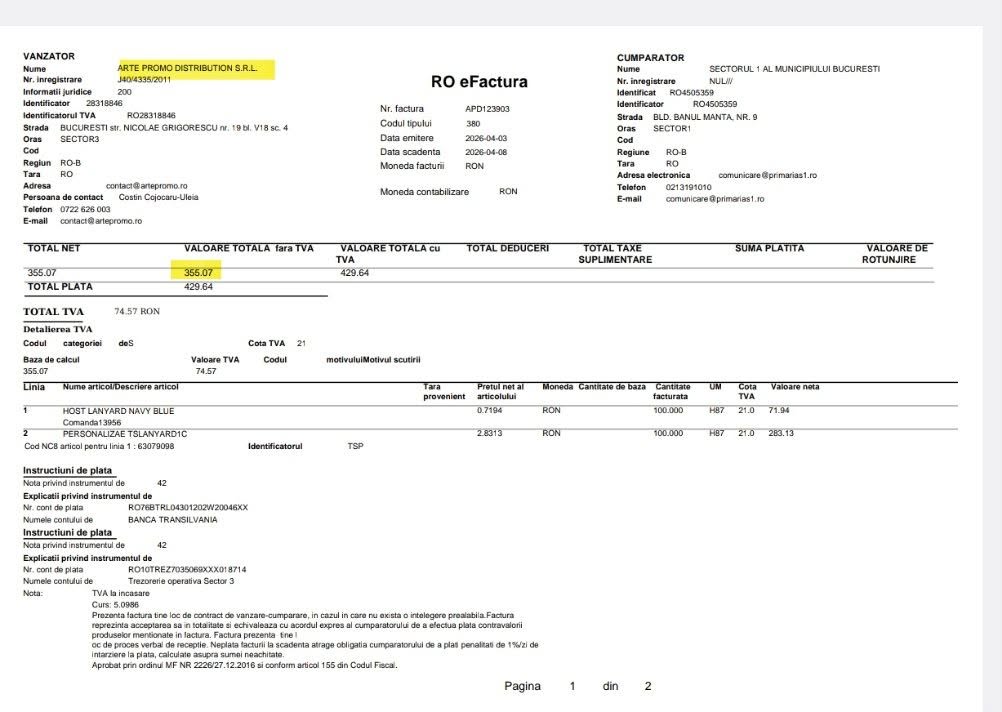Click seller city SECTOR3
This screenshot has width=1002, height=712.
[79, 139]
